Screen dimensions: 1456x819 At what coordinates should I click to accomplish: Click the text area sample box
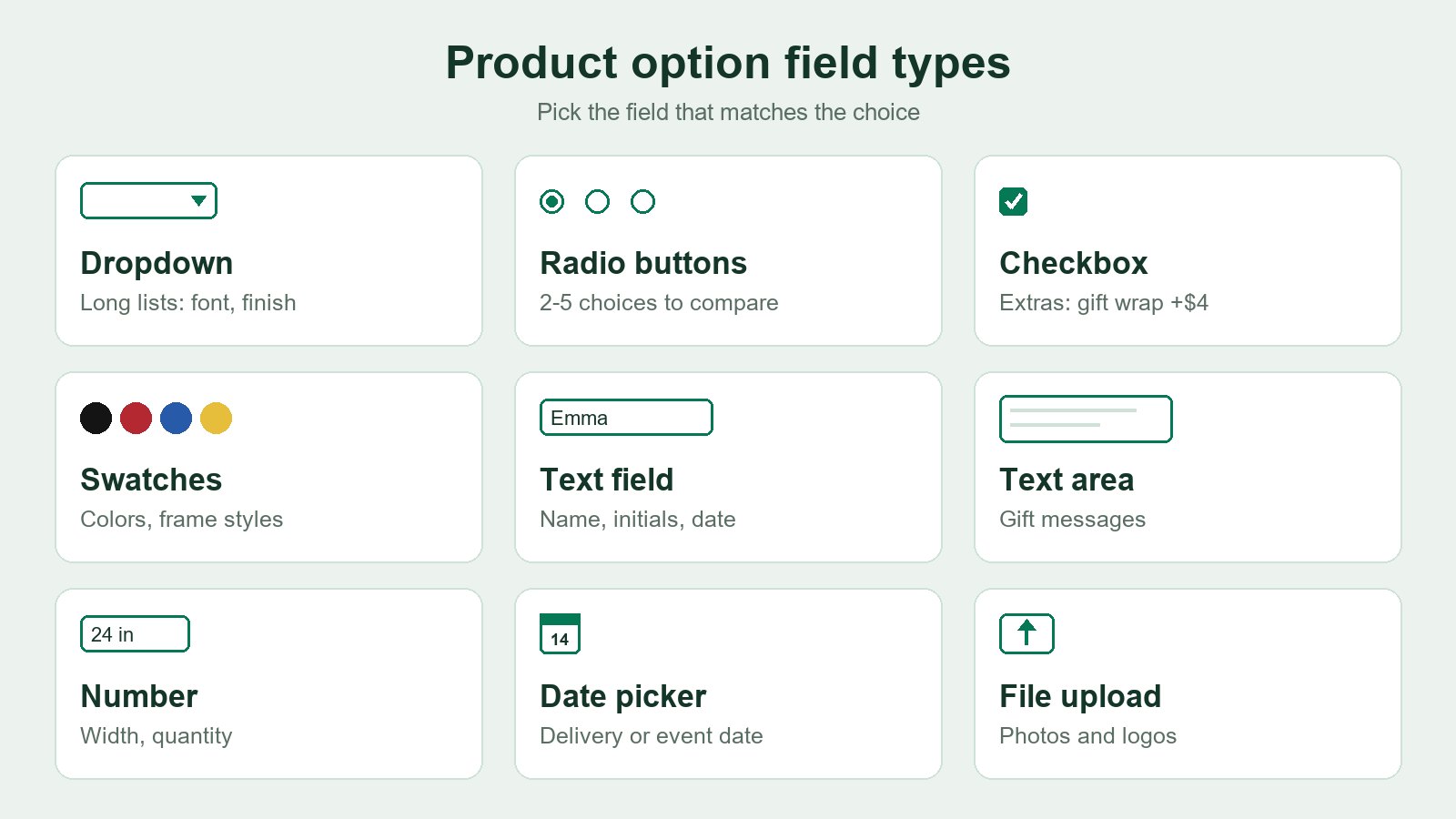tap(1086, 419)
